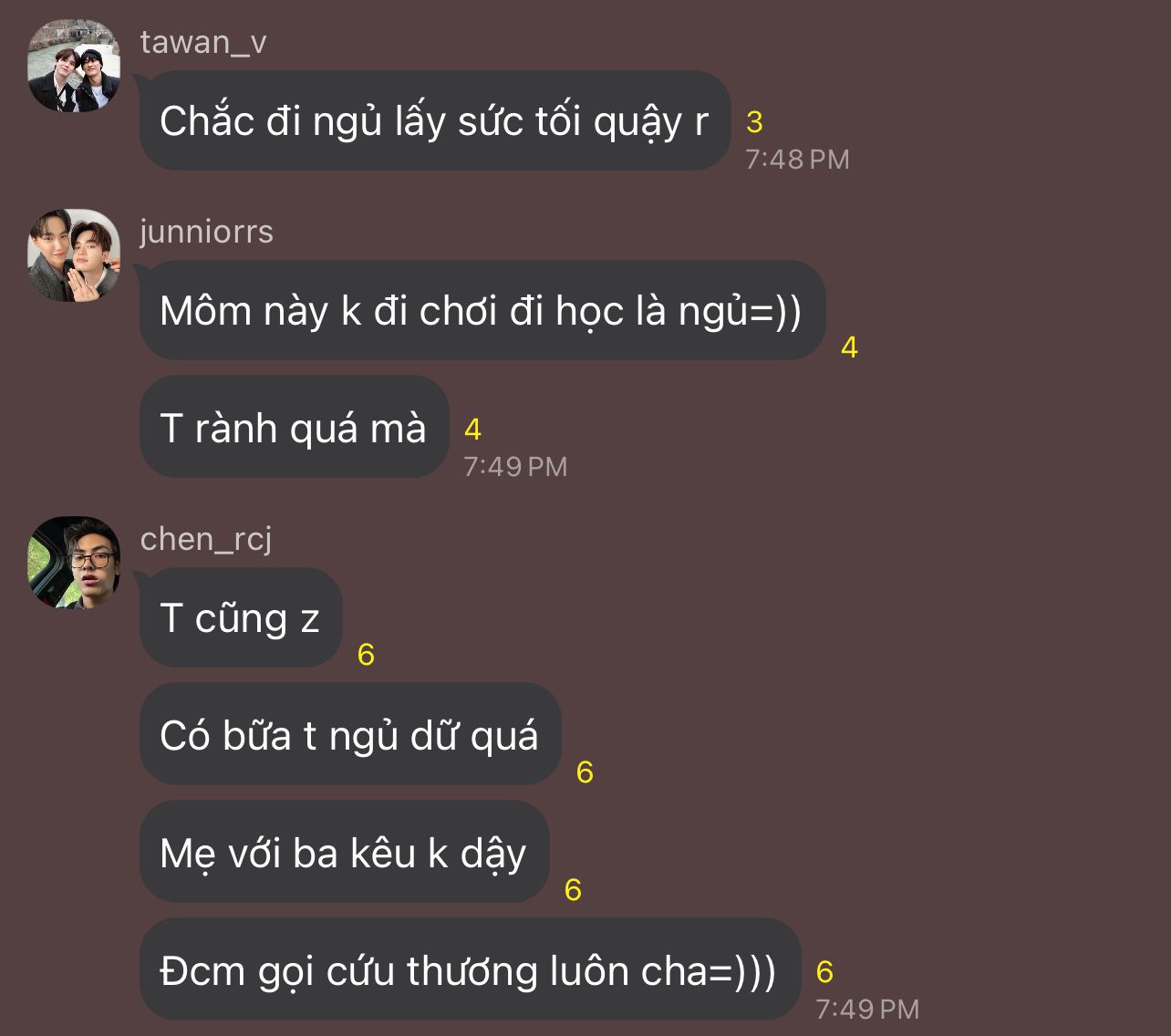Click the read count 3 beside tawan_v's message

(x=754, y=121)
